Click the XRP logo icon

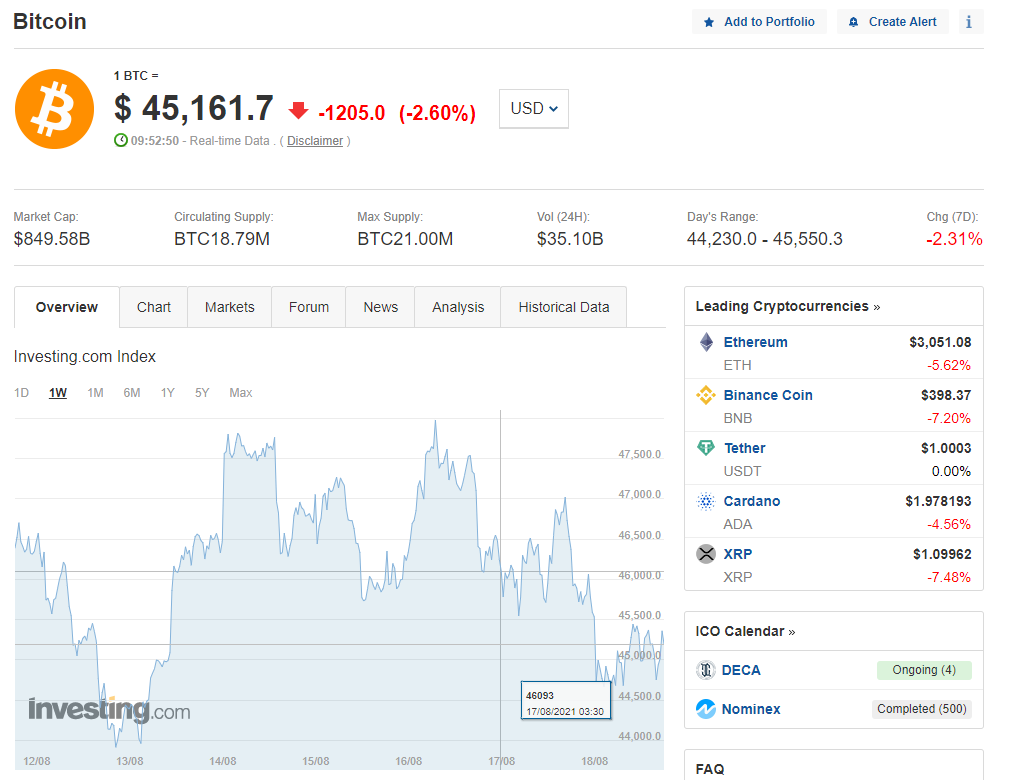[706, 554]
